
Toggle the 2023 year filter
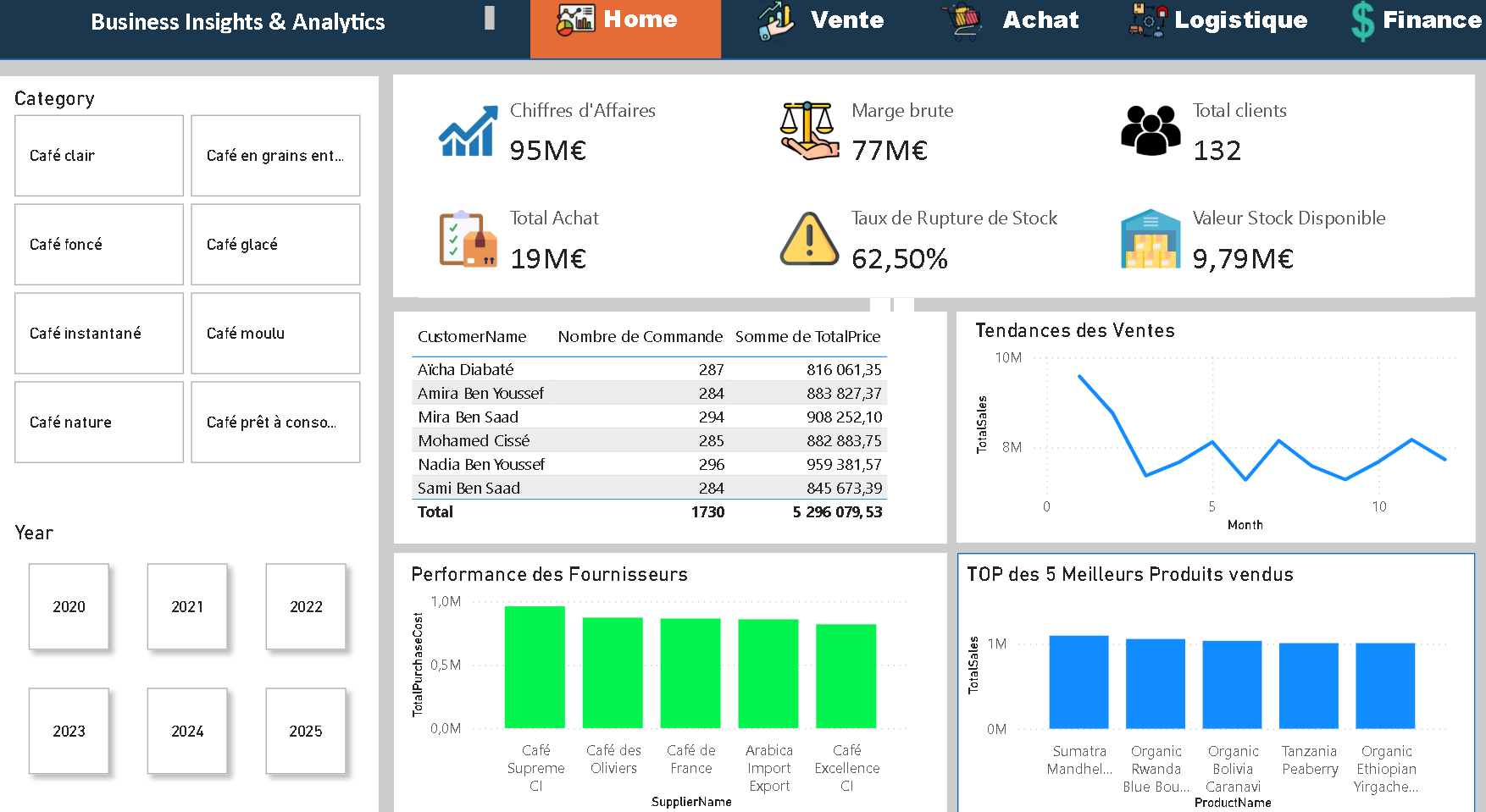[69, 732]
